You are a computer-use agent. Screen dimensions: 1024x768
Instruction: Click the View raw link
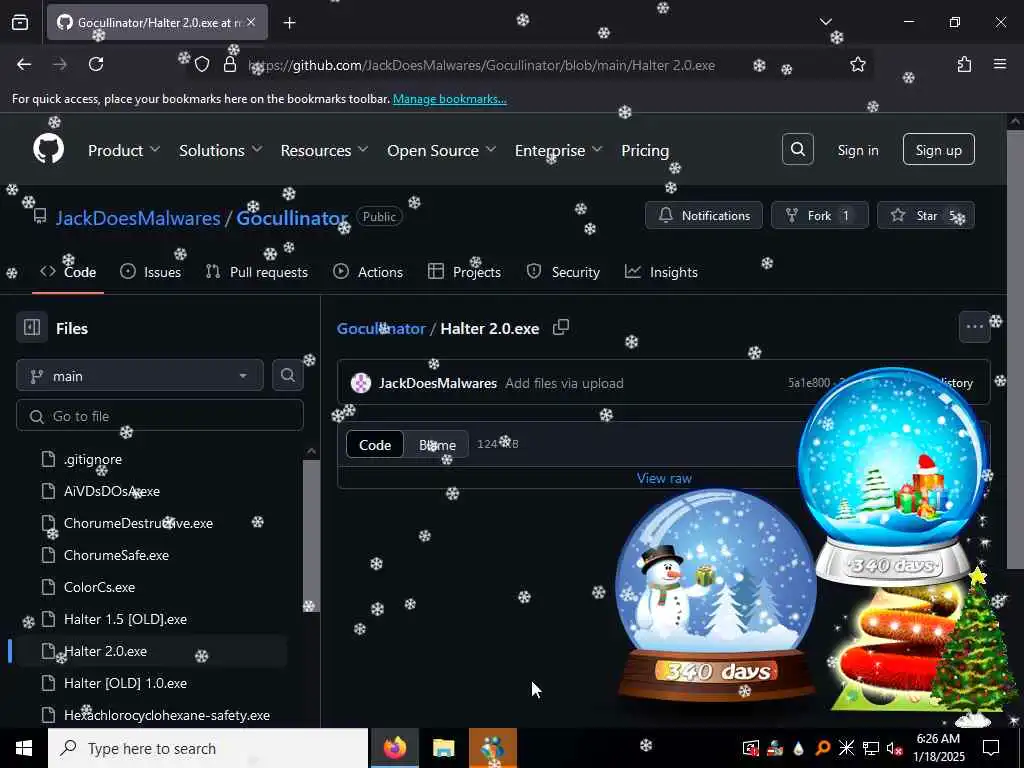664,478
